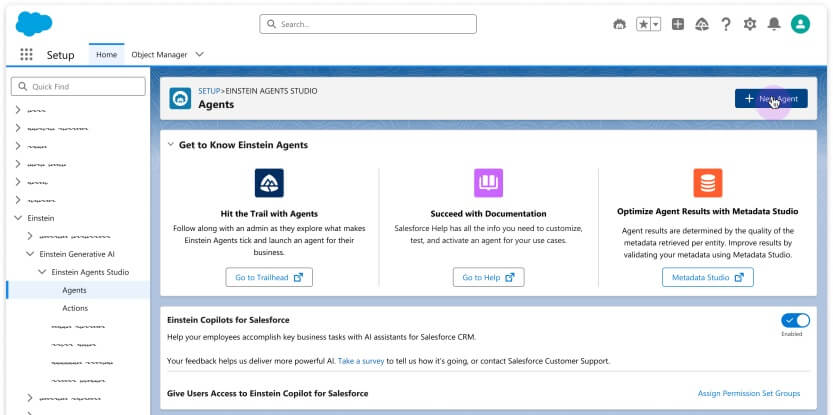Collapse the Einstein tree node
Screen dimensions: 833x415
click(18, 218)
